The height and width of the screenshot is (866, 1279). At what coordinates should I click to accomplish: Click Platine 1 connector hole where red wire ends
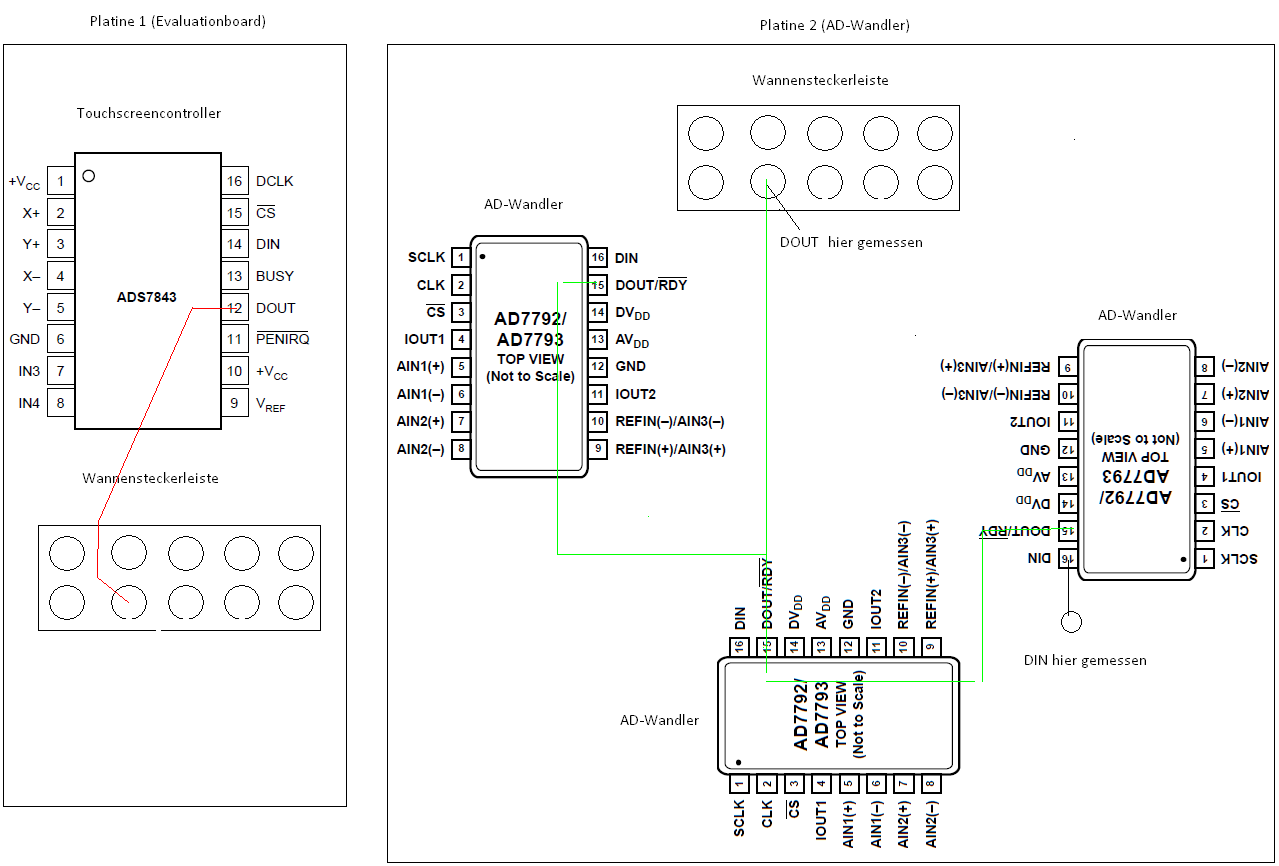click(x=129, y=603)
